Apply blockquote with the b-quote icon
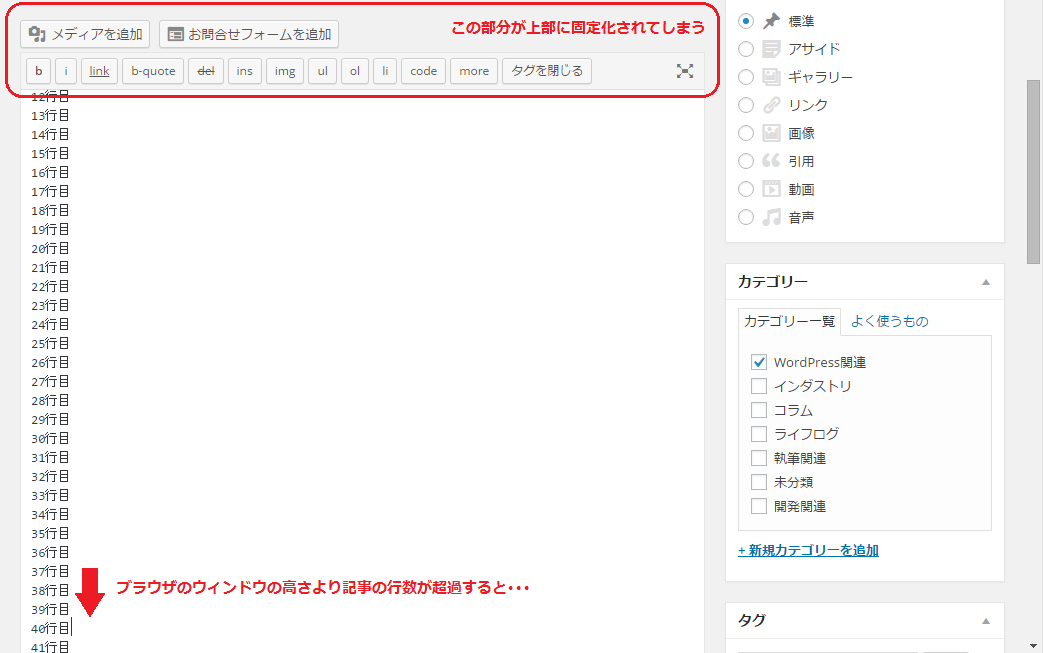The width and height of the screenshot is (1043, 653). [152, 70]
